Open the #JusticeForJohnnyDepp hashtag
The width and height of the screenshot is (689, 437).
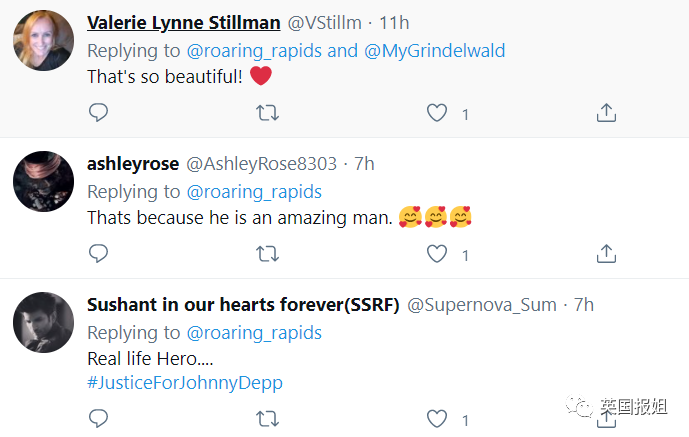[x=187, y=381]
